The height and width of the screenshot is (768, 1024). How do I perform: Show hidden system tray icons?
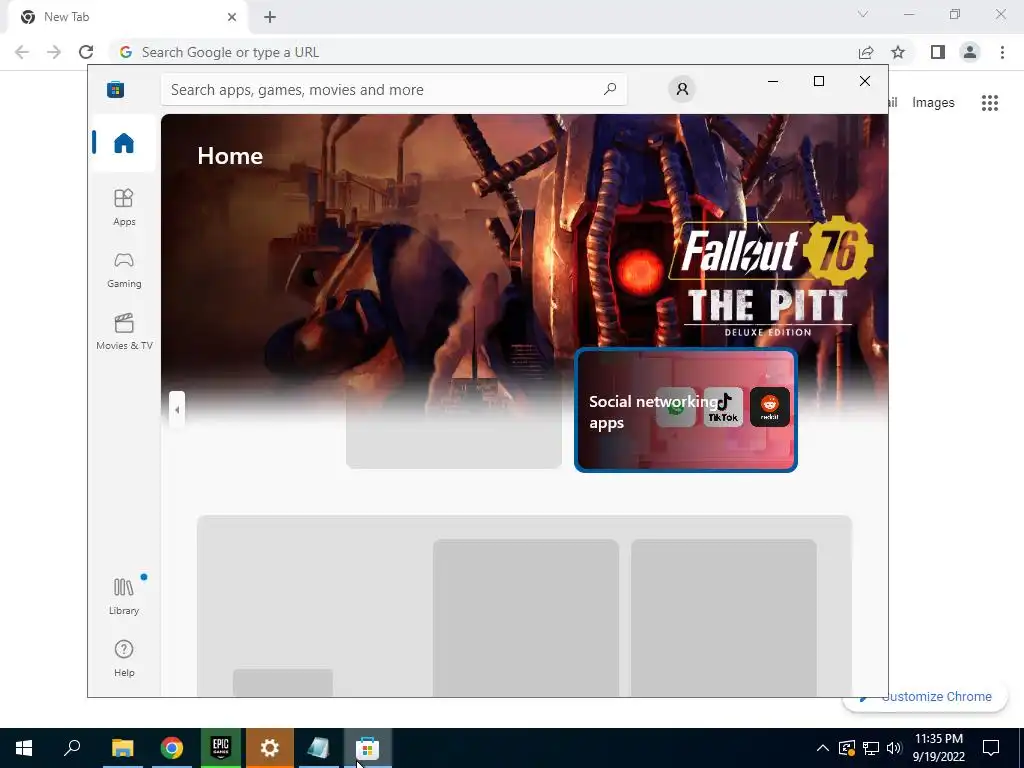pos(823,748)
